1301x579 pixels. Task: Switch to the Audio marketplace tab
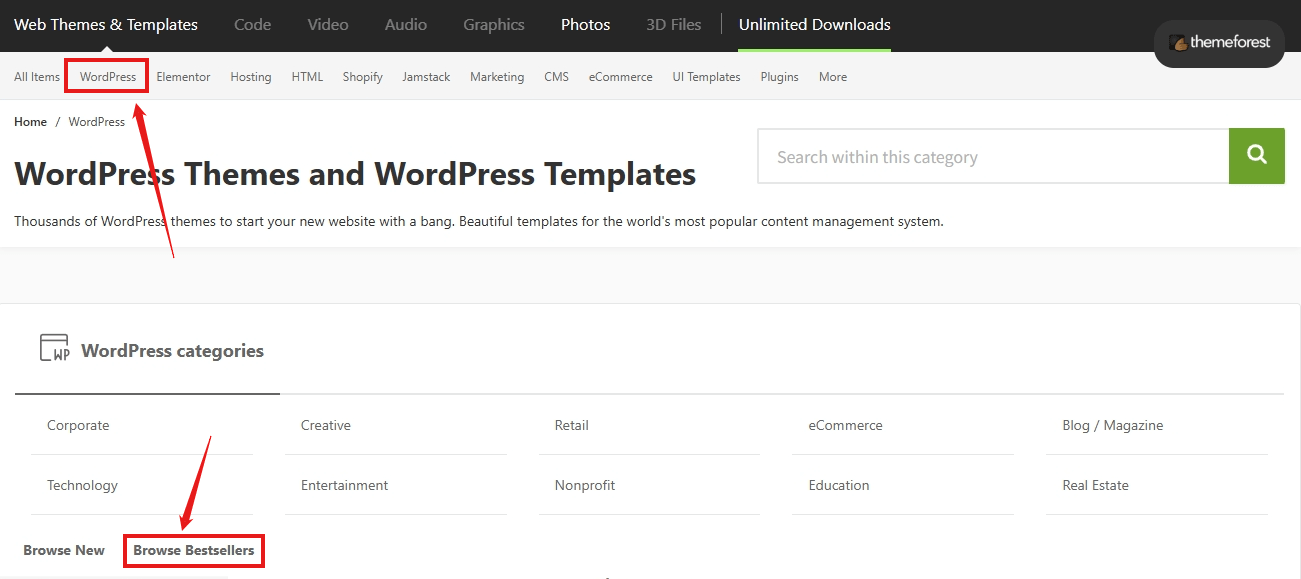[406, 25]
